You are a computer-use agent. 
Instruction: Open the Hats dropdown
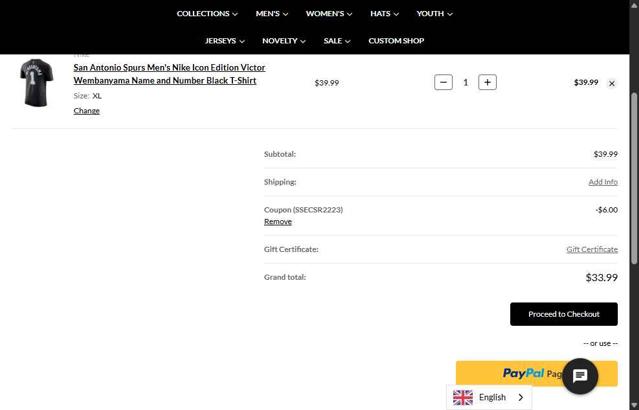(x=384, y=13)
